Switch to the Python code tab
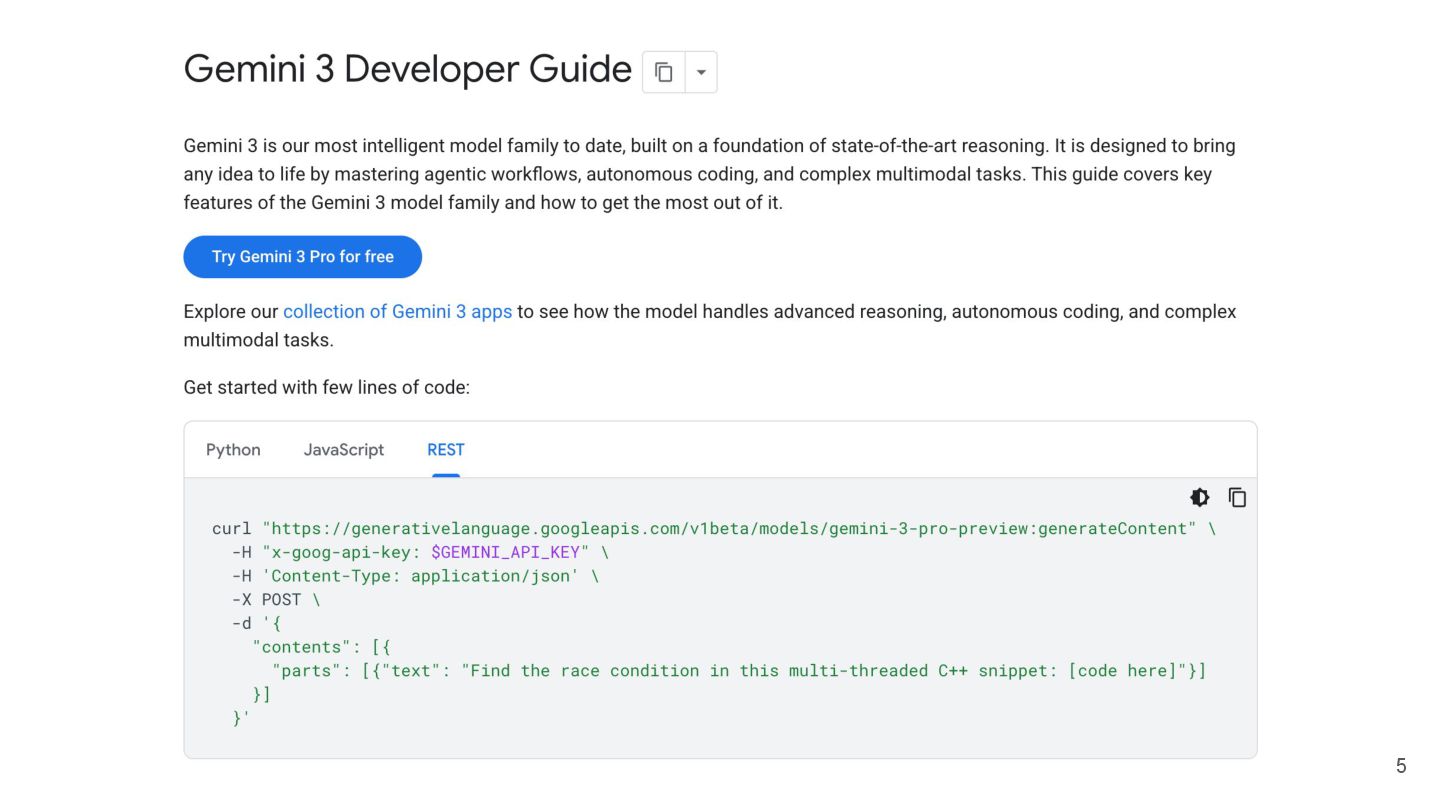Viewport: 1440px width, 810px height. 233,450
